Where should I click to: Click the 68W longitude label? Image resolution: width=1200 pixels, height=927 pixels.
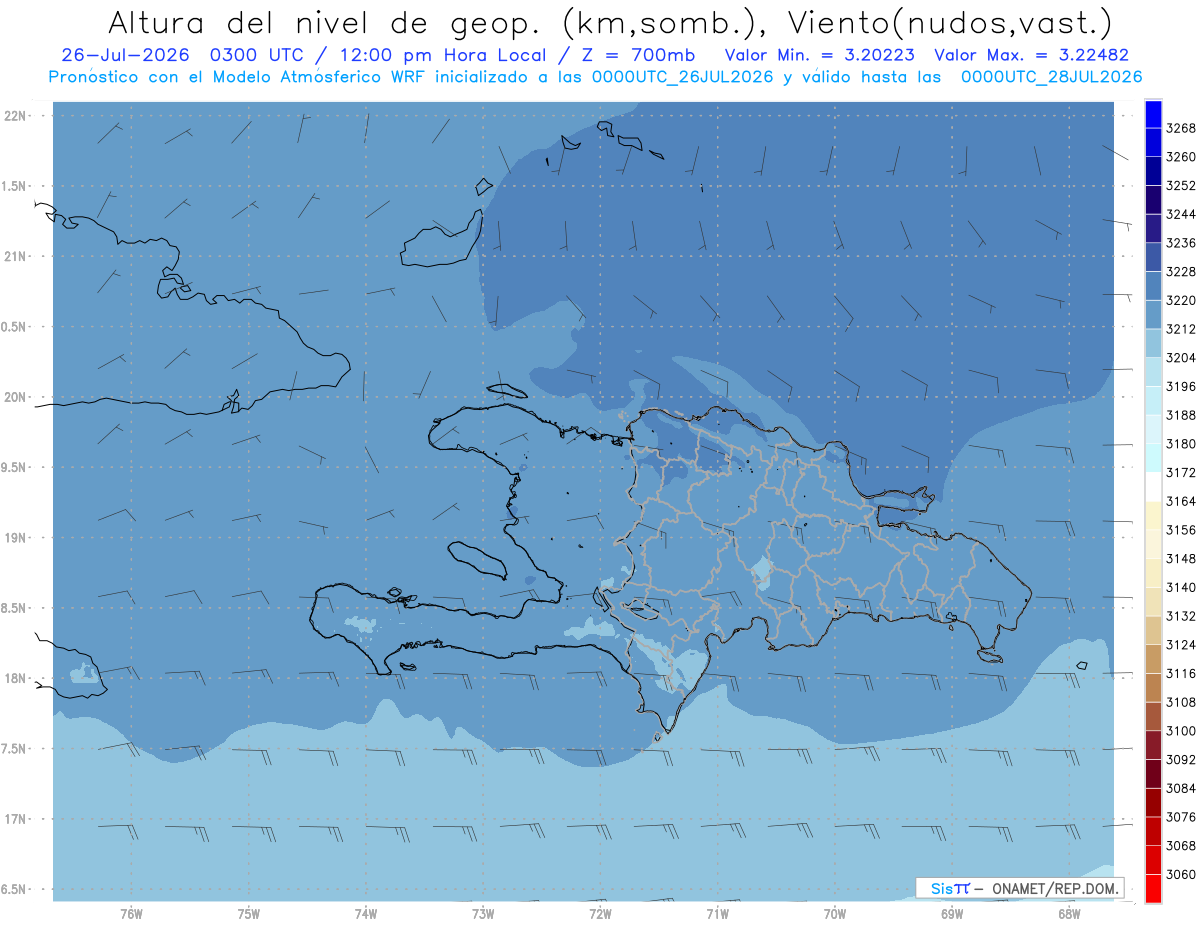point(1069,914)
